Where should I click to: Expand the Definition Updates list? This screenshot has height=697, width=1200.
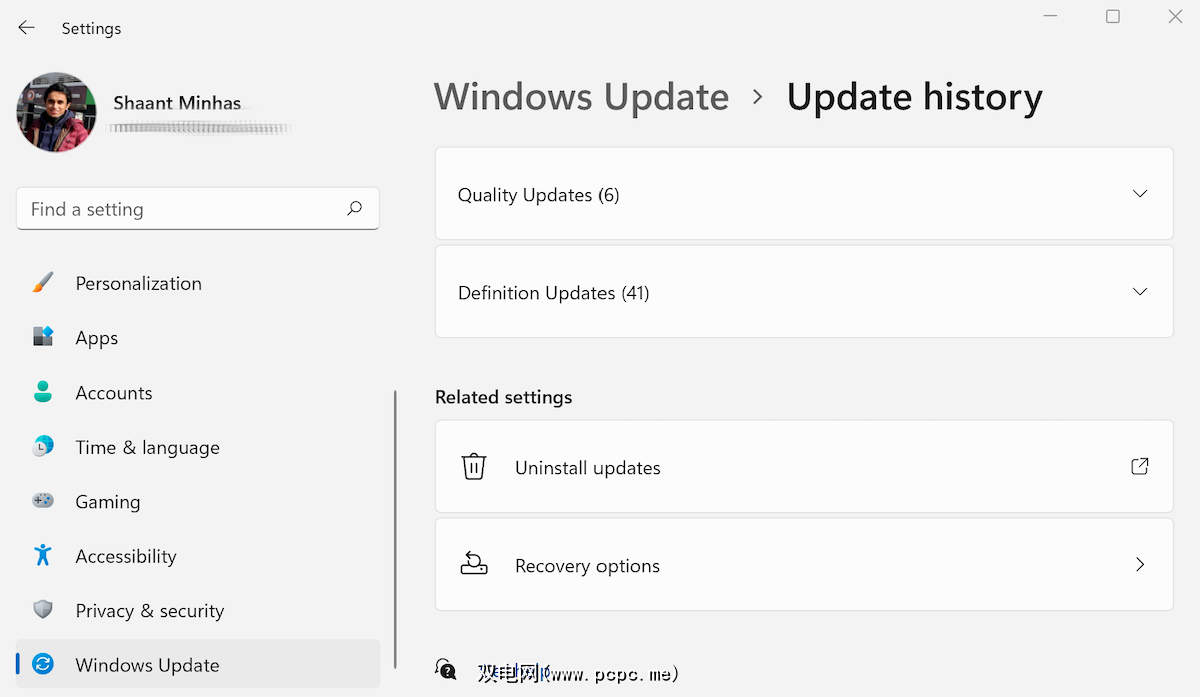[1139, 291]
